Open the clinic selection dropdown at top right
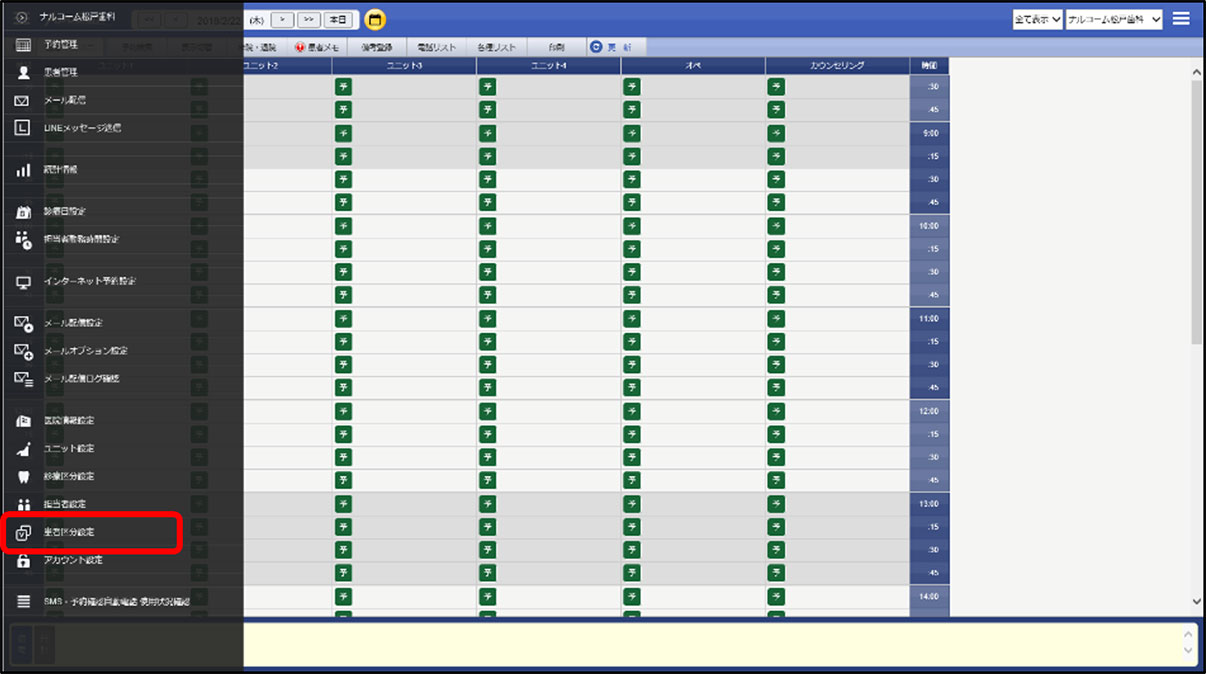1206x674 pixels. pos(1114,19)
